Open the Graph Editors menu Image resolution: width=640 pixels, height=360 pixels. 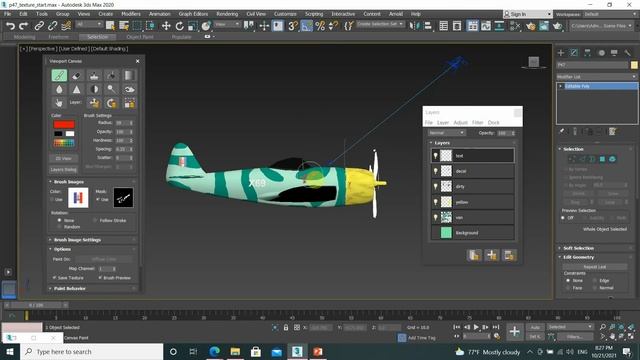(x=193, y=14)
